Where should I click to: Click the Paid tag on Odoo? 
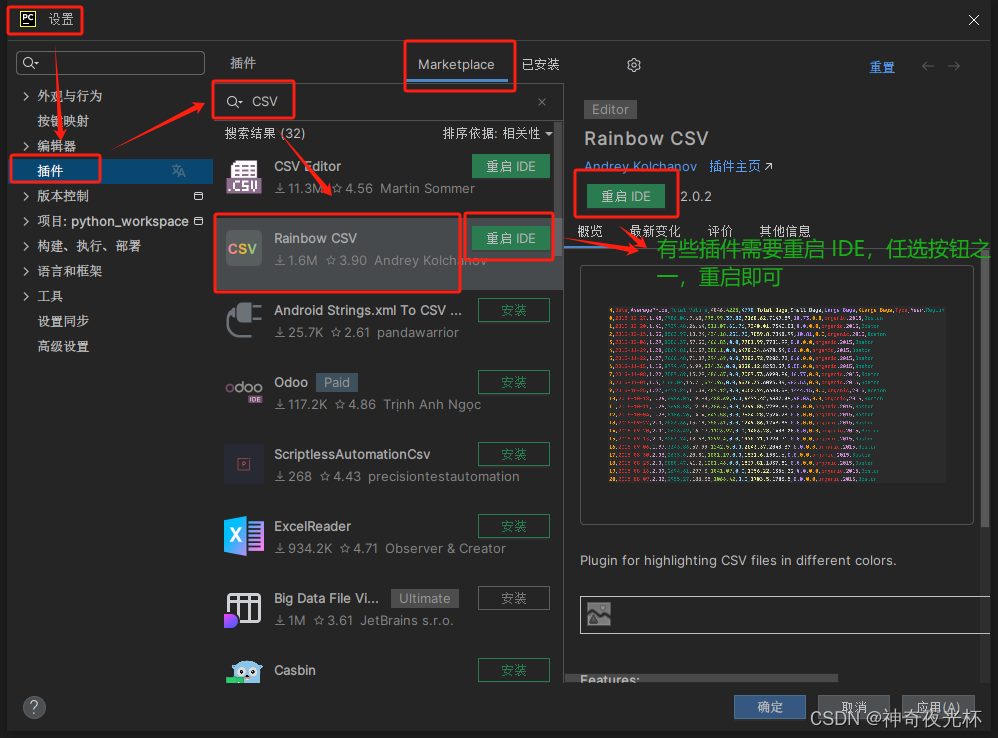point(337,382)
